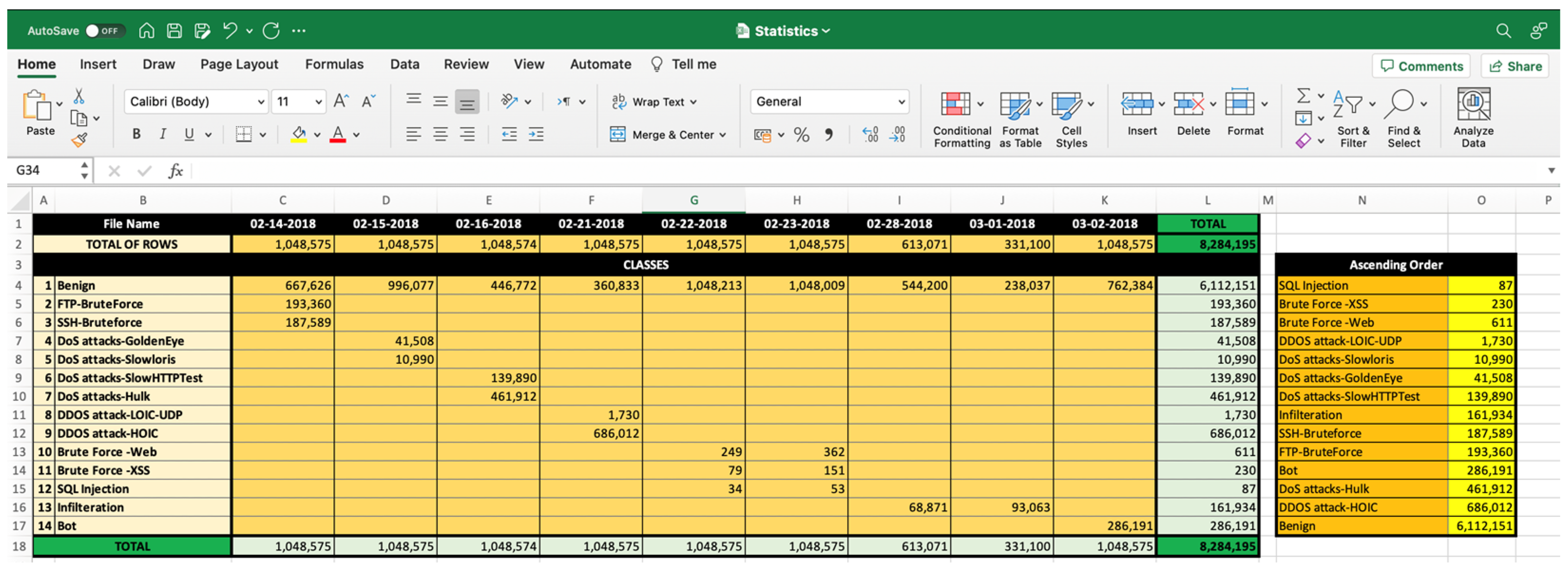Click the Insert Function fx icon
Screen dimensions: 1568x572
pos(175,171)
